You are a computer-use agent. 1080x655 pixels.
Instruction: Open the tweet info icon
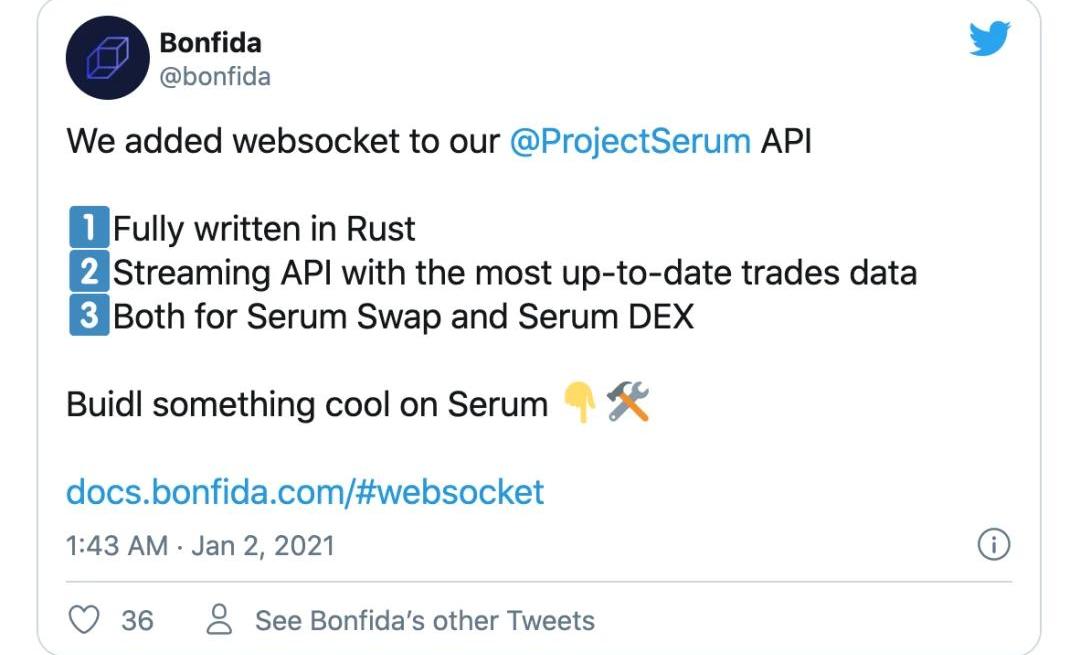(x=993, y=545)
